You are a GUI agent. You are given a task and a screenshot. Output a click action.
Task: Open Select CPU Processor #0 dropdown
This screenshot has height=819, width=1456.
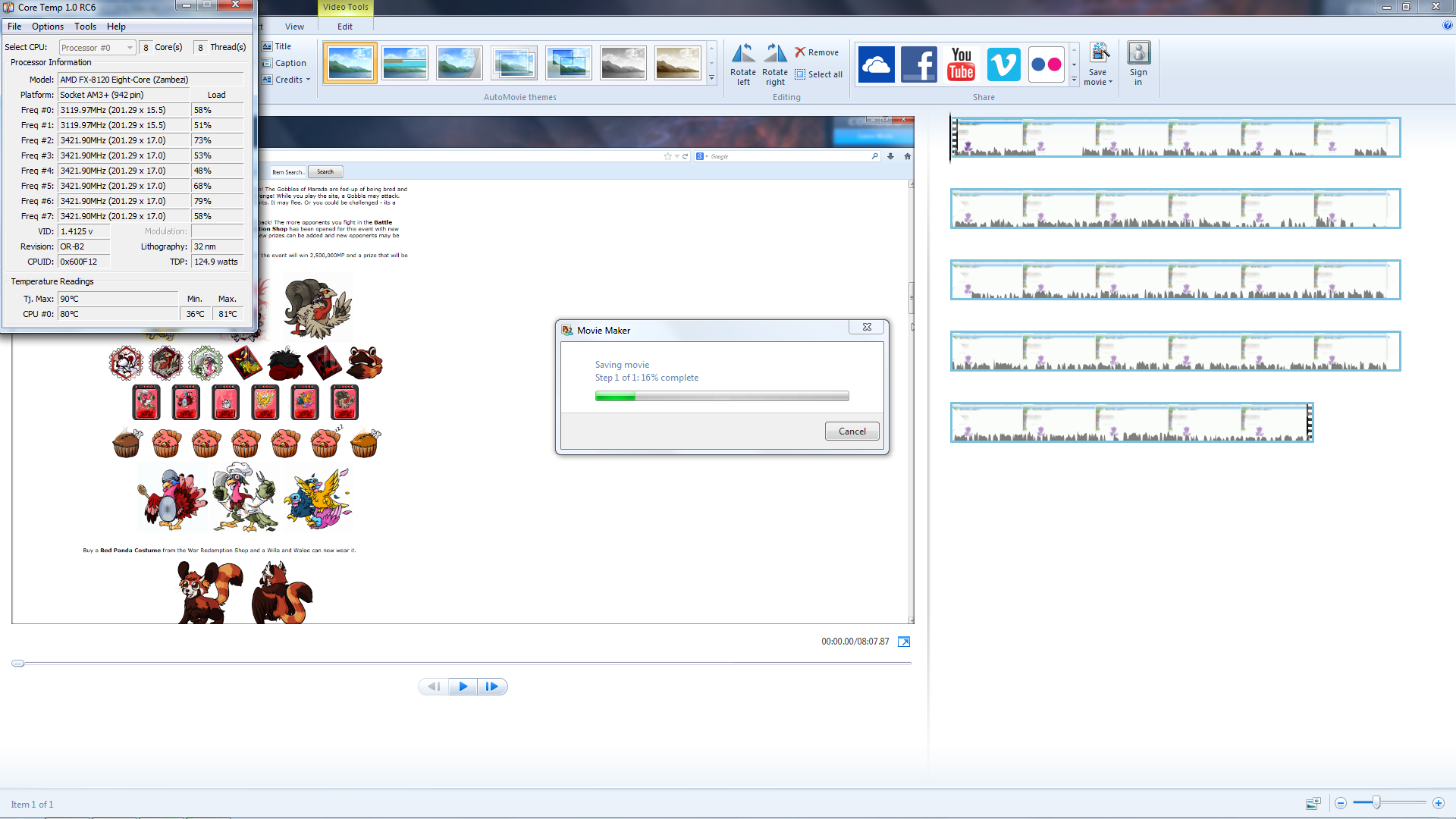[x=98, y=47]
